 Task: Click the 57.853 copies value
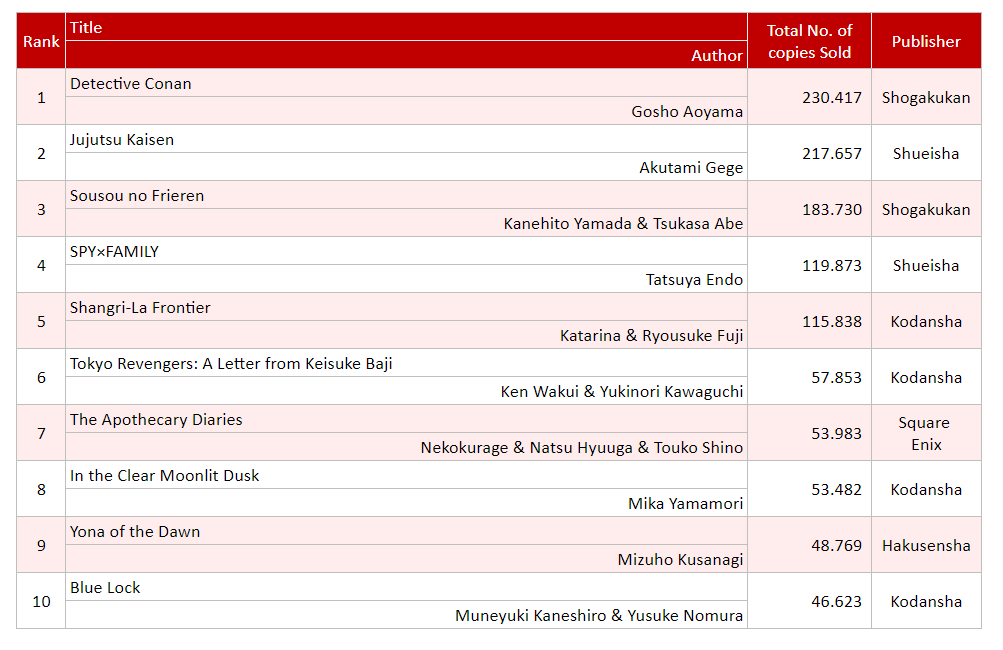tap(836, 377)
